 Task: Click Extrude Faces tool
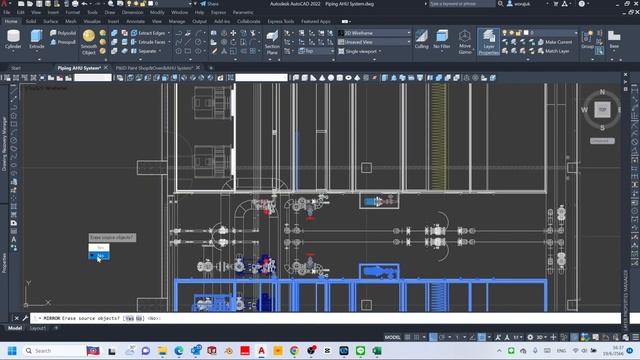click(x=148, y=42)
